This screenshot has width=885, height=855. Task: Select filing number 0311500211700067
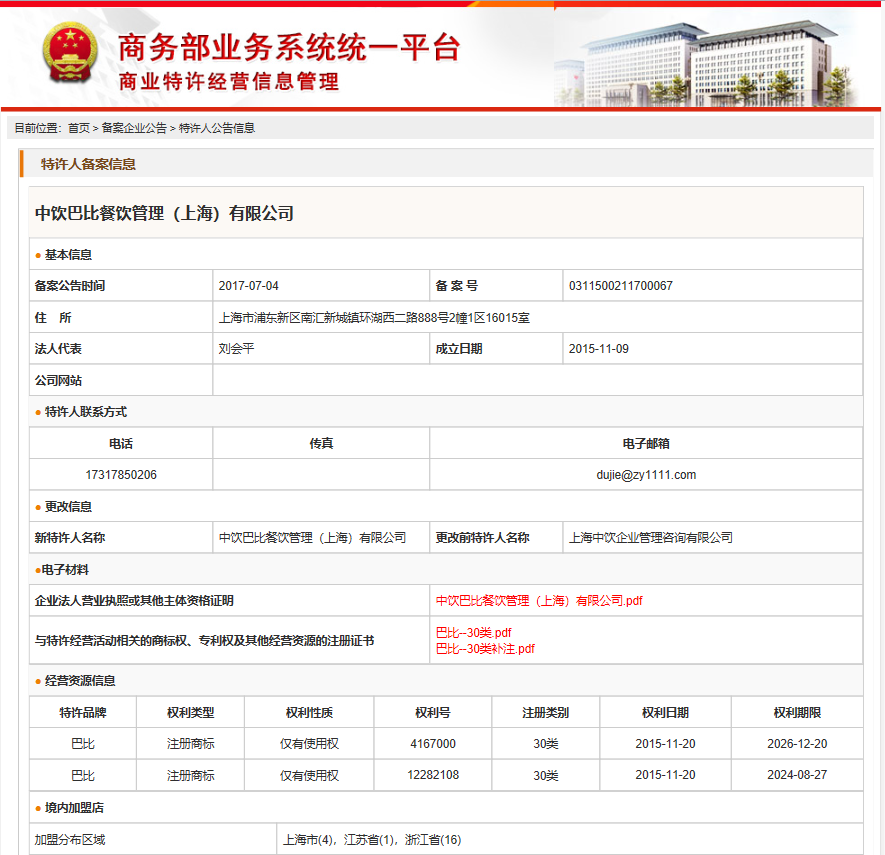click(x=620, y=286)
